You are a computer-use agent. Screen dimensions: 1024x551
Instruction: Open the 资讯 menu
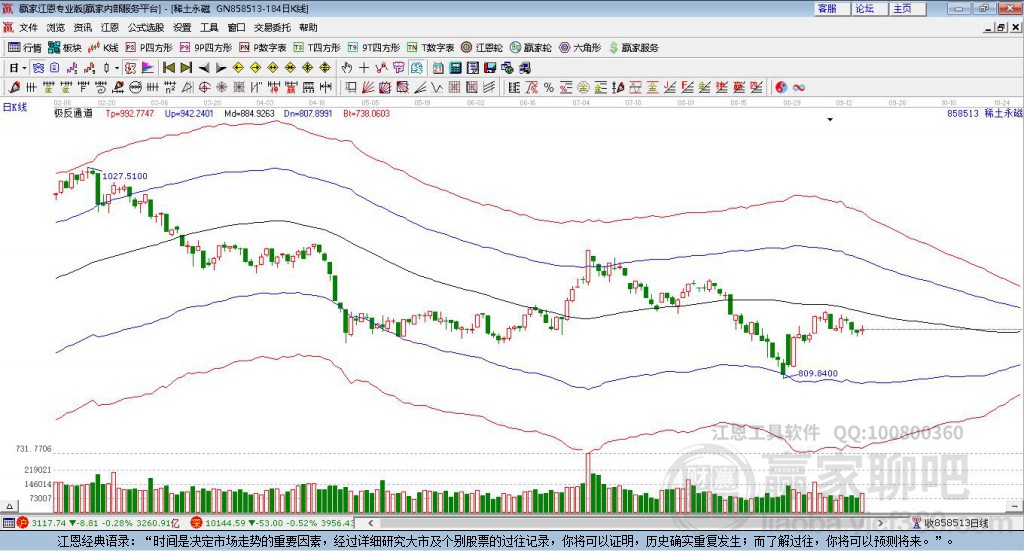(83, 27)
